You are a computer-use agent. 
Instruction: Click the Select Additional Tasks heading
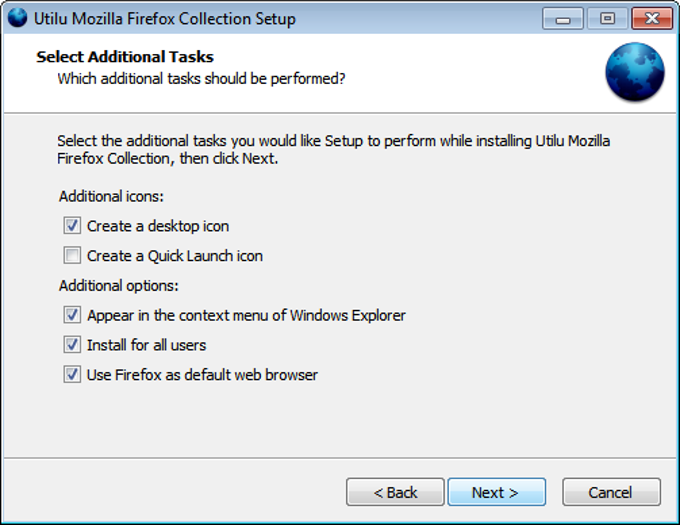click(125, 57)
